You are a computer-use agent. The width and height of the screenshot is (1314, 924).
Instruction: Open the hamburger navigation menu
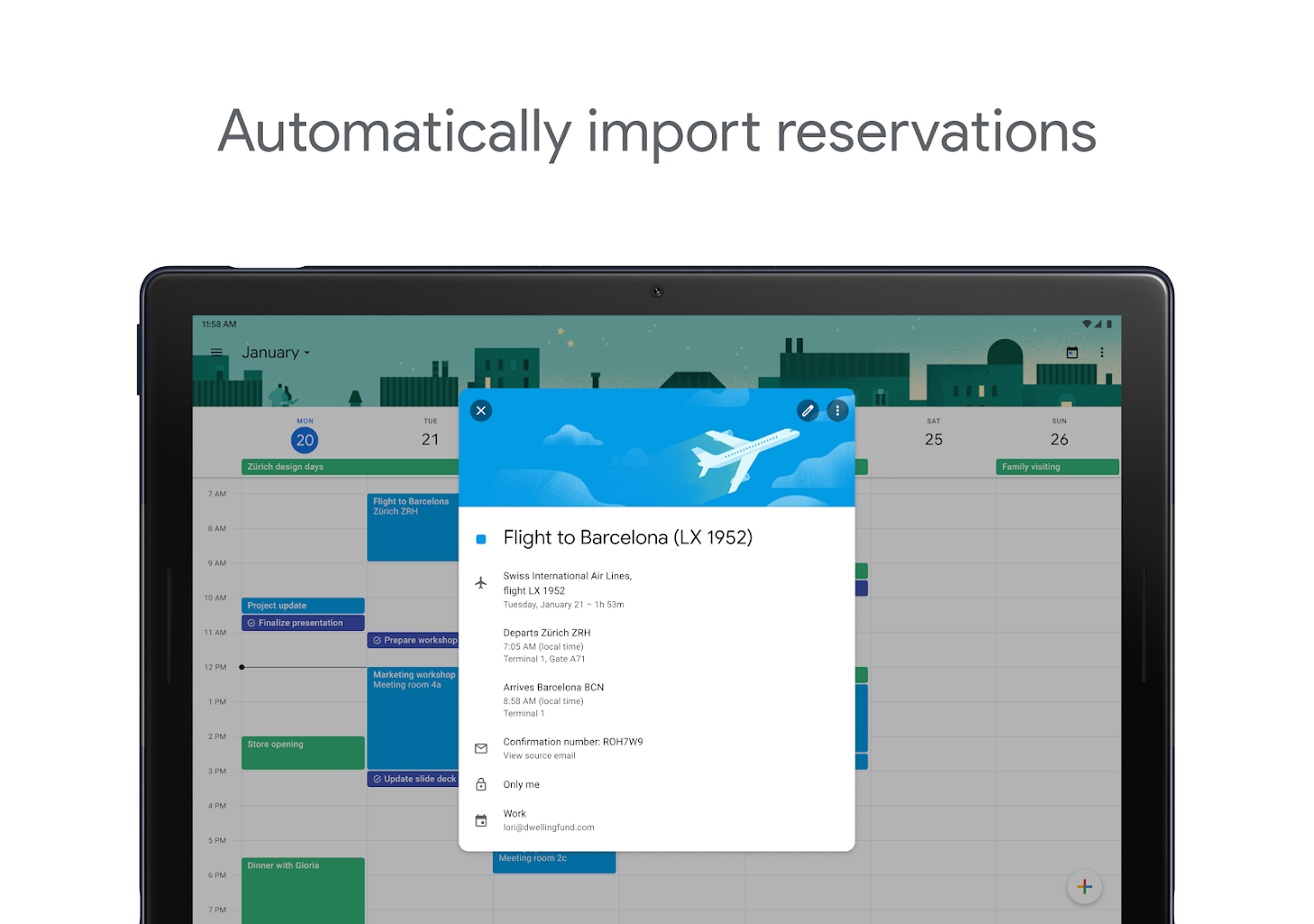pyautogui.click(x=217, y=353)
